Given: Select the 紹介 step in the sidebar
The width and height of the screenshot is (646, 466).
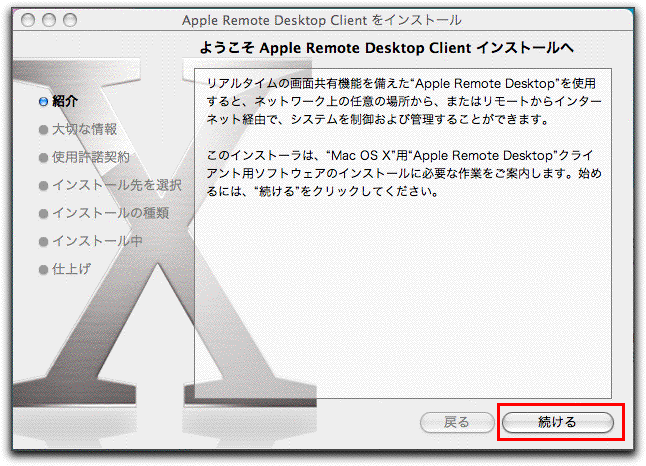Looking at the screenshot, I should 65,101.
